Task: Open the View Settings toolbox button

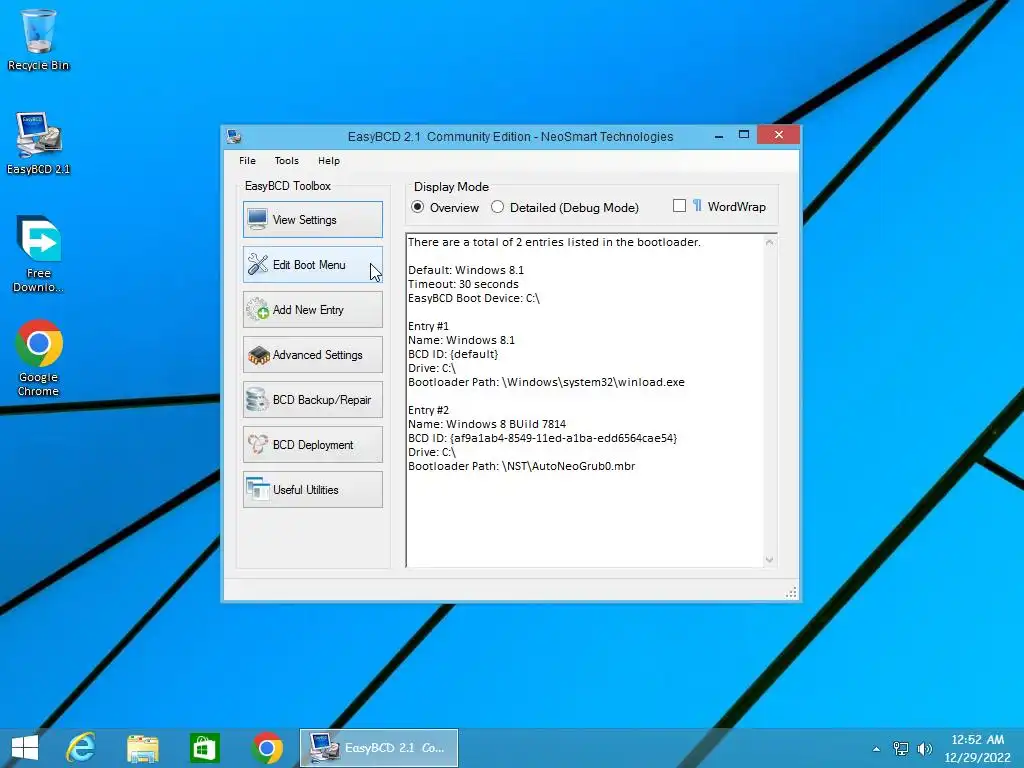Action: 313,219
